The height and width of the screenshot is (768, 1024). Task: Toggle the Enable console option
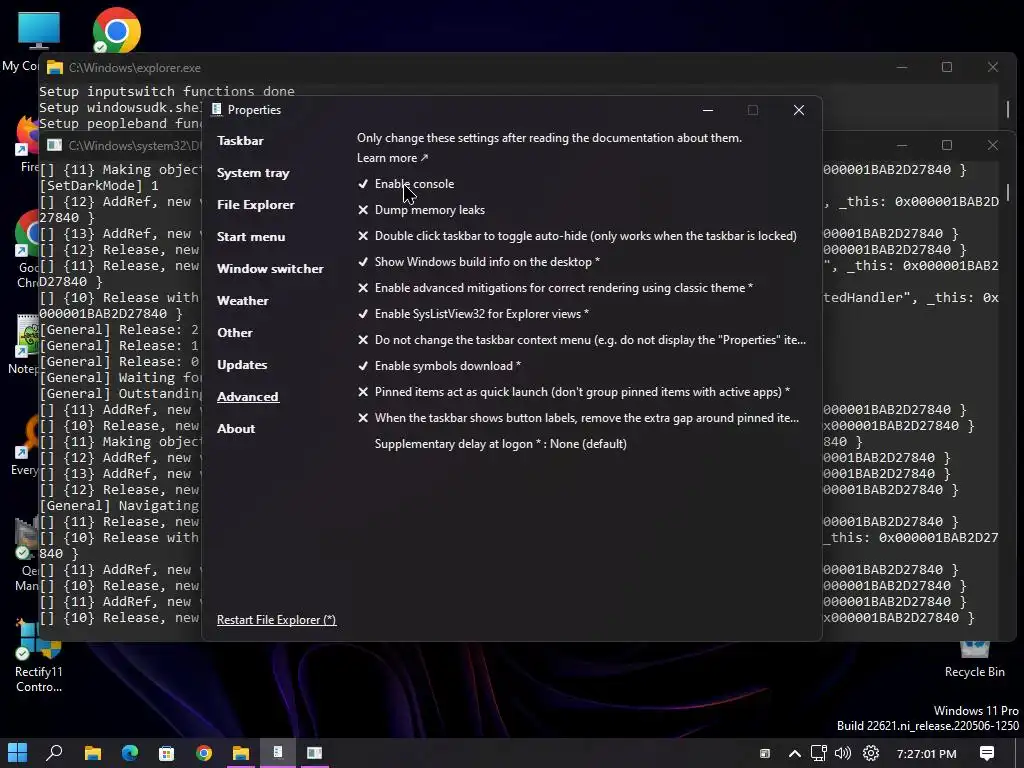(406, 184)
